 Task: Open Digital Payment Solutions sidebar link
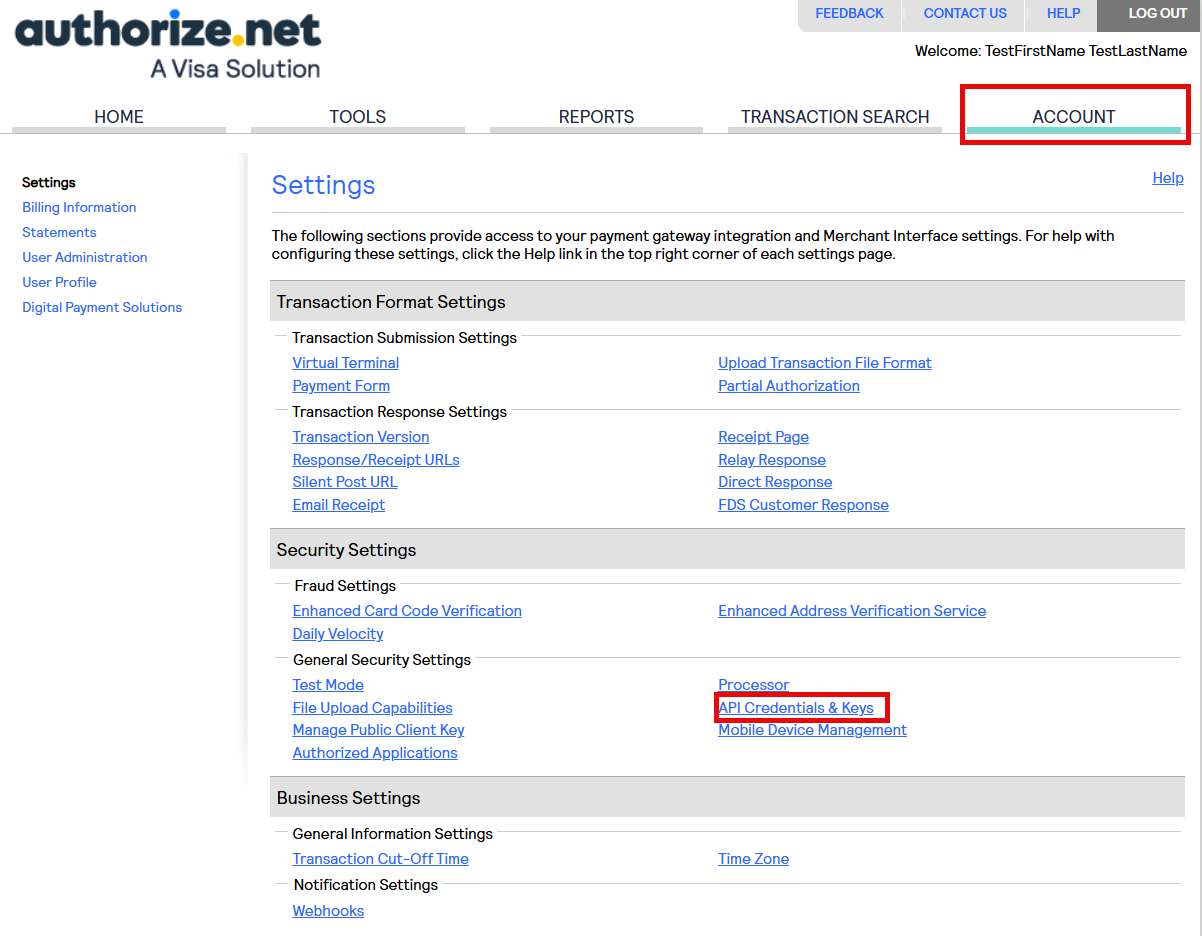pos(102,307)
